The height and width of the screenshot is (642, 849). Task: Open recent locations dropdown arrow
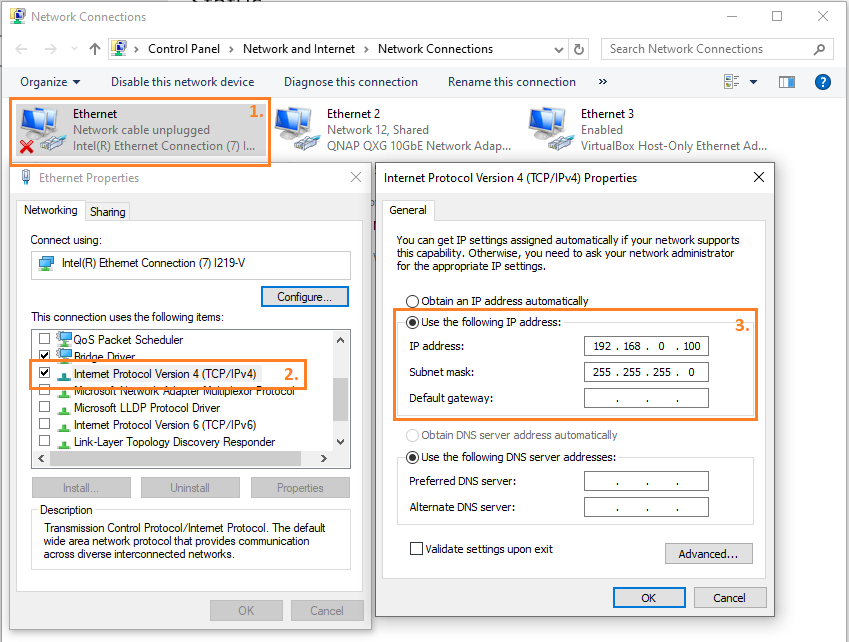click(x=74, y=49)
